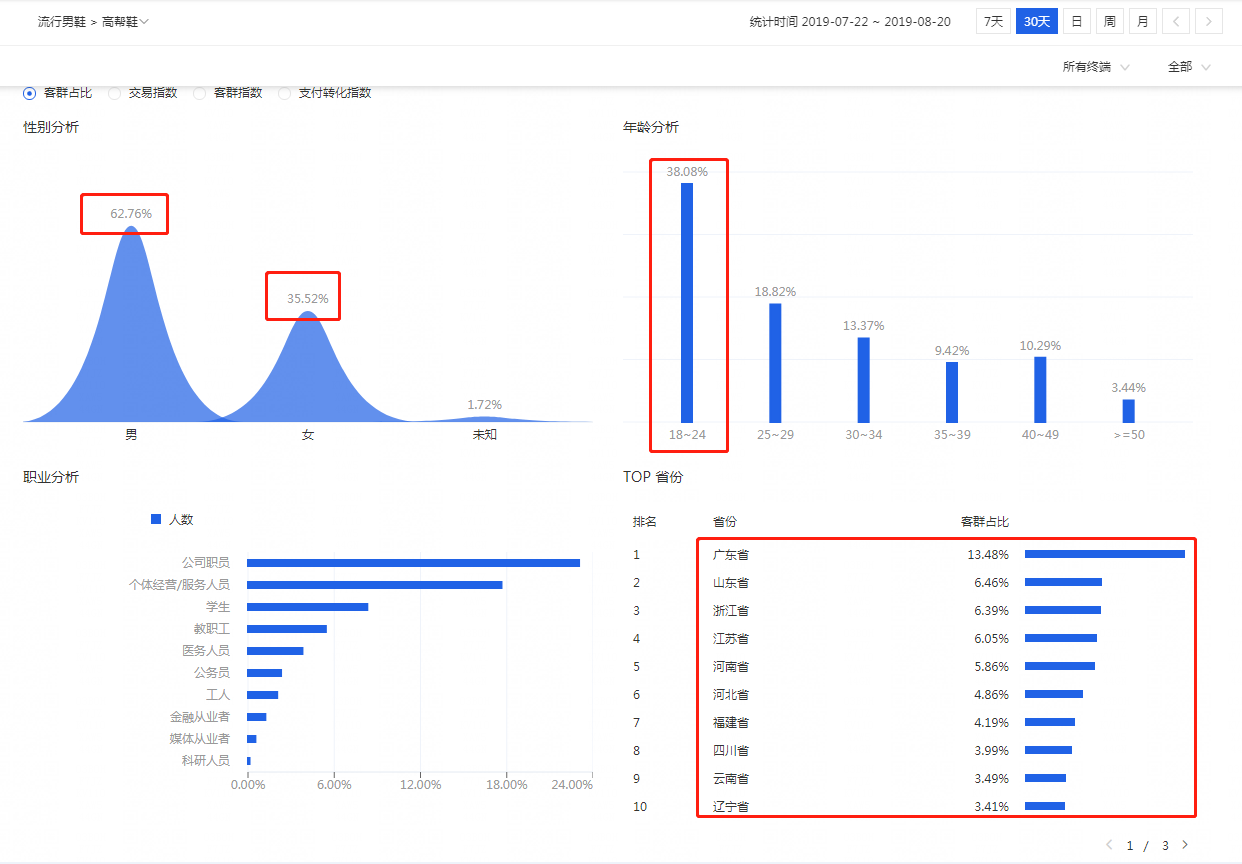Open the 所有终端 dropdown
Screen dimensions: 1242x864
(x=1096, y=67)
